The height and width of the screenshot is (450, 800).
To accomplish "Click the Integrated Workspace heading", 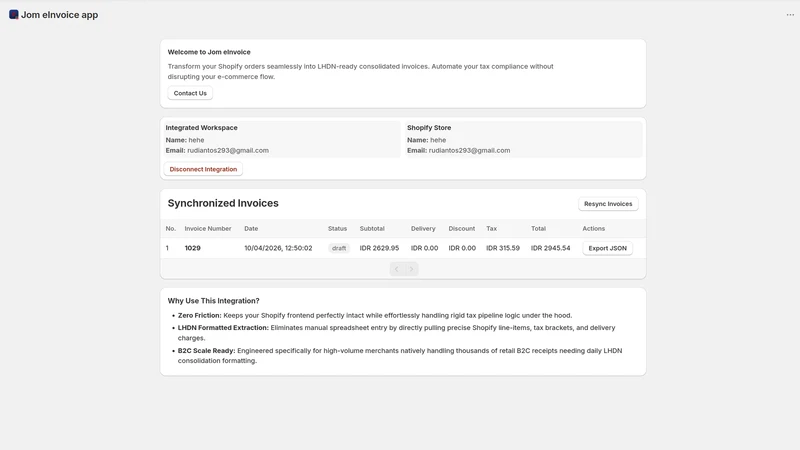I will pos(201,128).
